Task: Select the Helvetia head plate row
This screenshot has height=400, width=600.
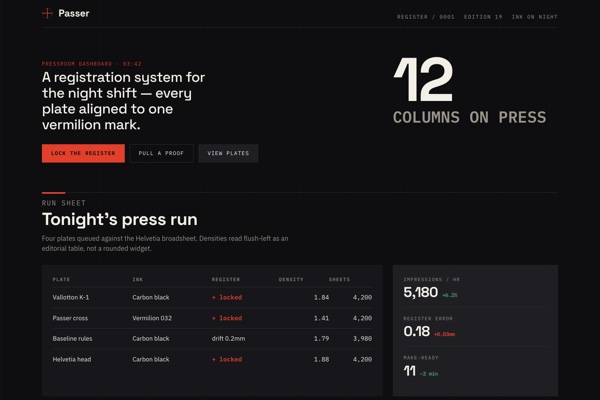Action: (212, 359)
